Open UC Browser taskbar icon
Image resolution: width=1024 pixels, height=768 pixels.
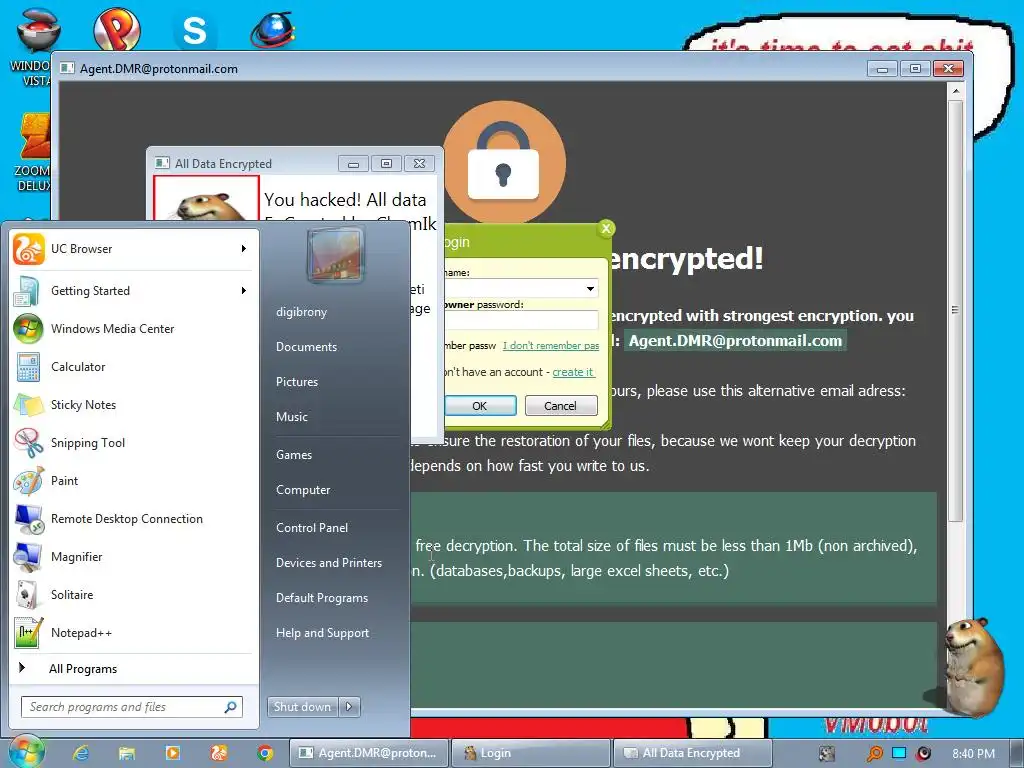click(x=218, y=753)
